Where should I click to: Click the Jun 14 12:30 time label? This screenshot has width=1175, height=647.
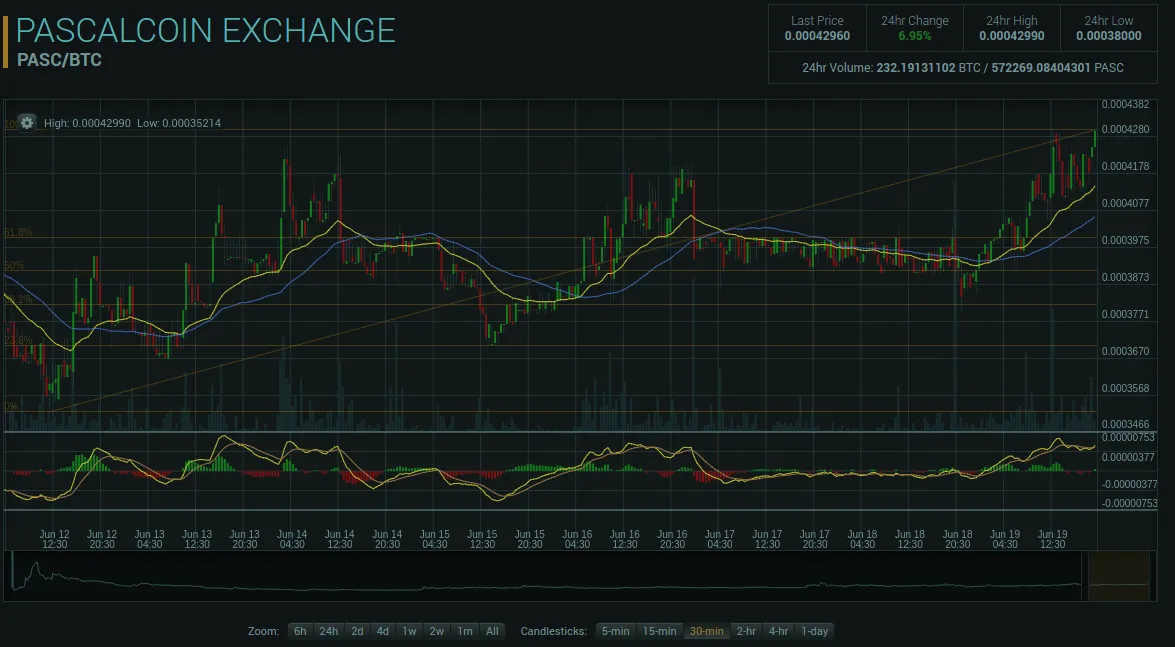[339, 539]
